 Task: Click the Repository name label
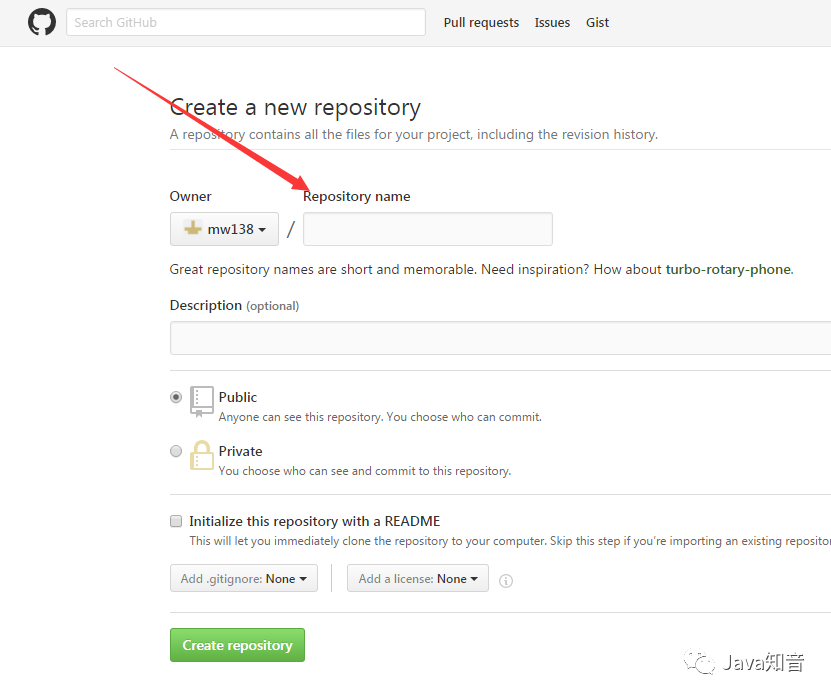(357, 196)
